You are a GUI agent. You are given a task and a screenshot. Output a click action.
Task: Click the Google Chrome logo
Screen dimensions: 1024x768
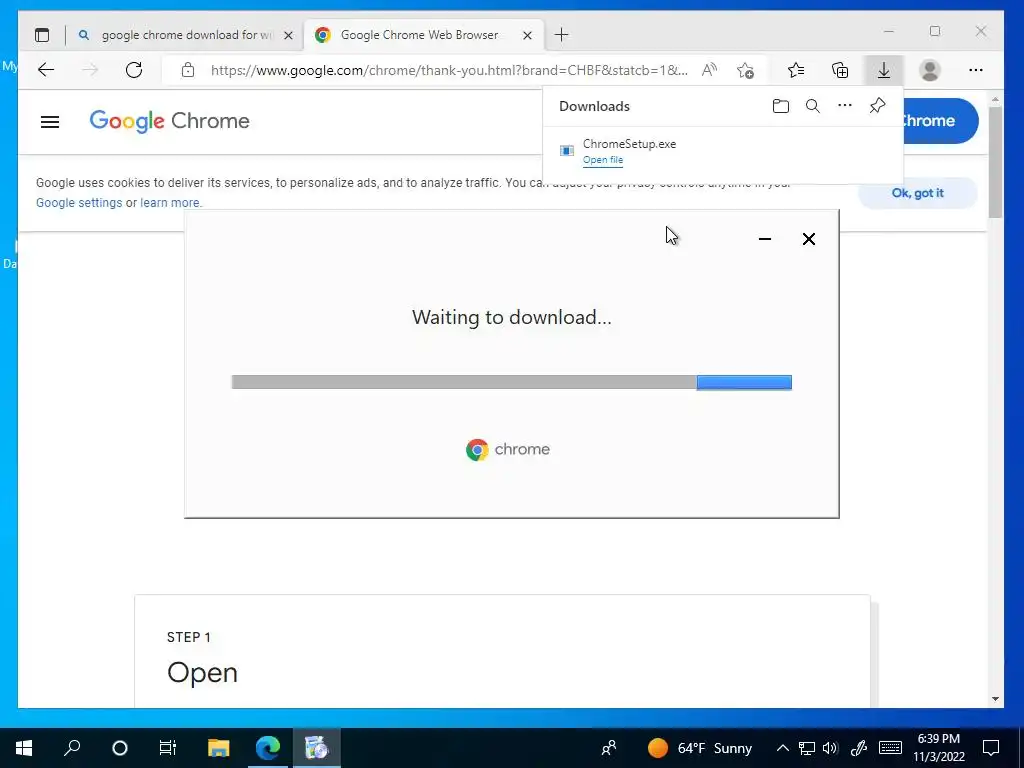point(169,121)
